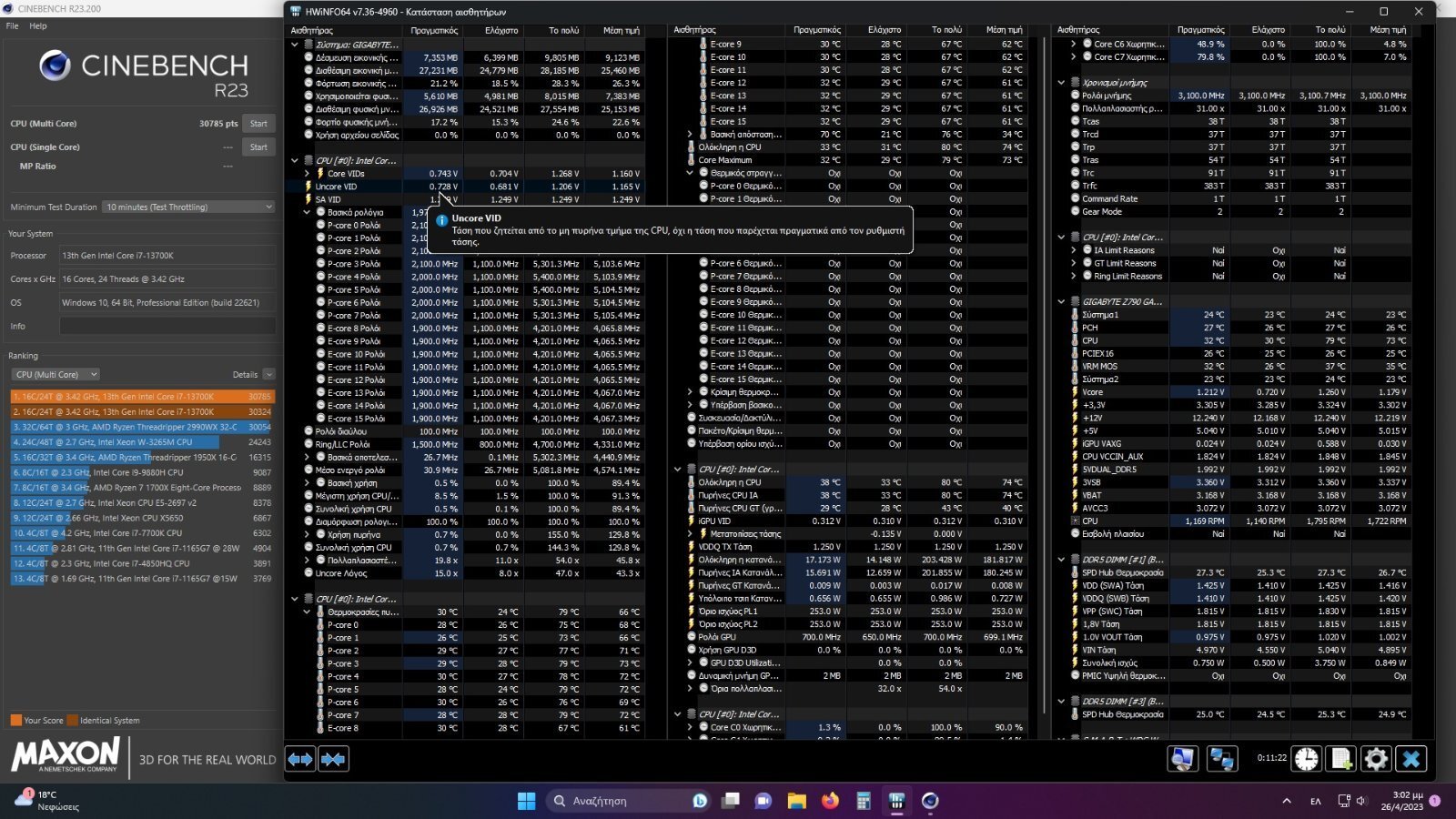Collapse the DDR5 DIMM sensor group
Screen dimensions: 1456x819
(1061, 560)
